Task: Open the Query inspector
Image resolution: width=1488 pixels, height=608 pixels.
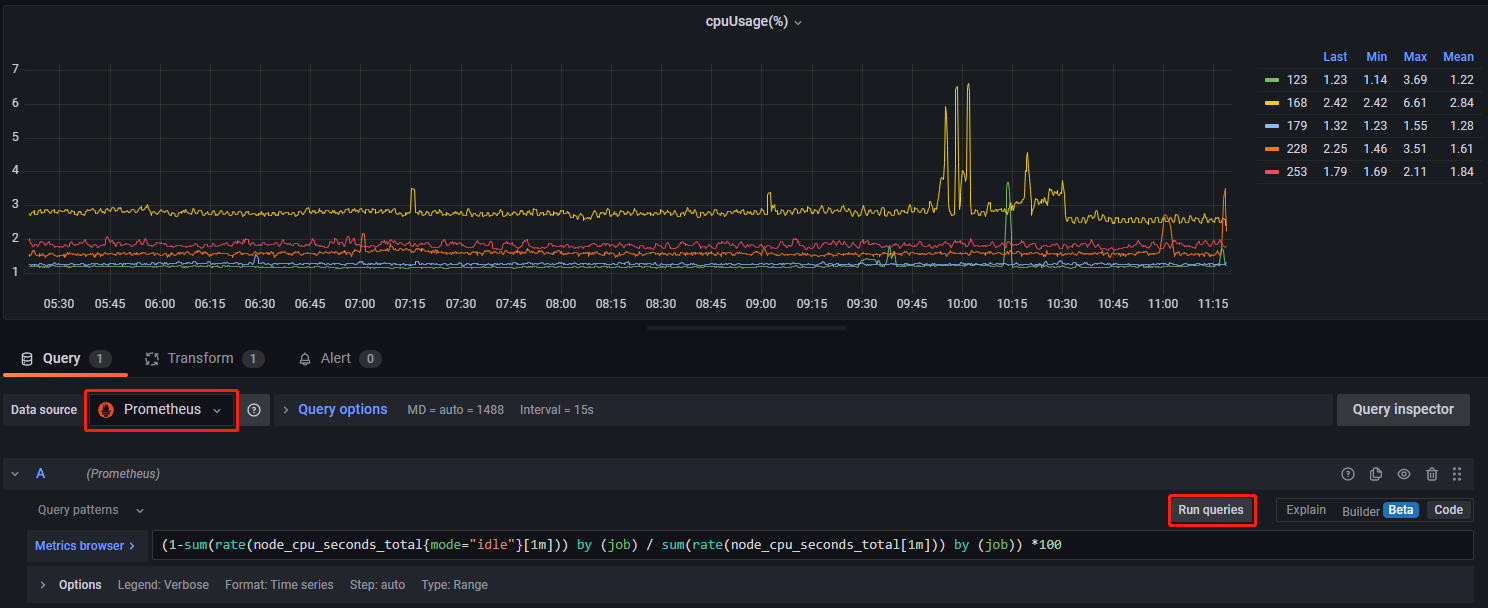Action: (x=1403, y=410)
